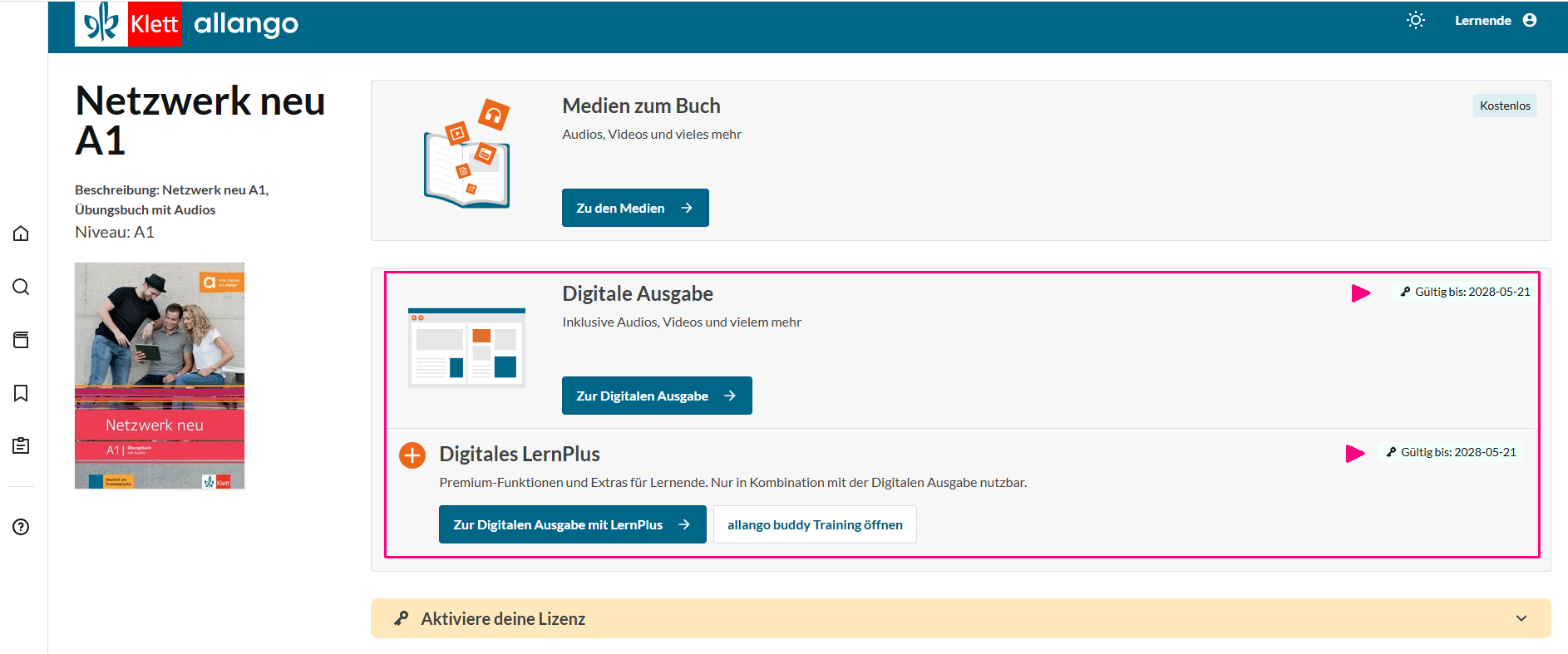Open the library icon in the sidebar
Viewport: 1568px width, 654px height.
pos(21,340)
